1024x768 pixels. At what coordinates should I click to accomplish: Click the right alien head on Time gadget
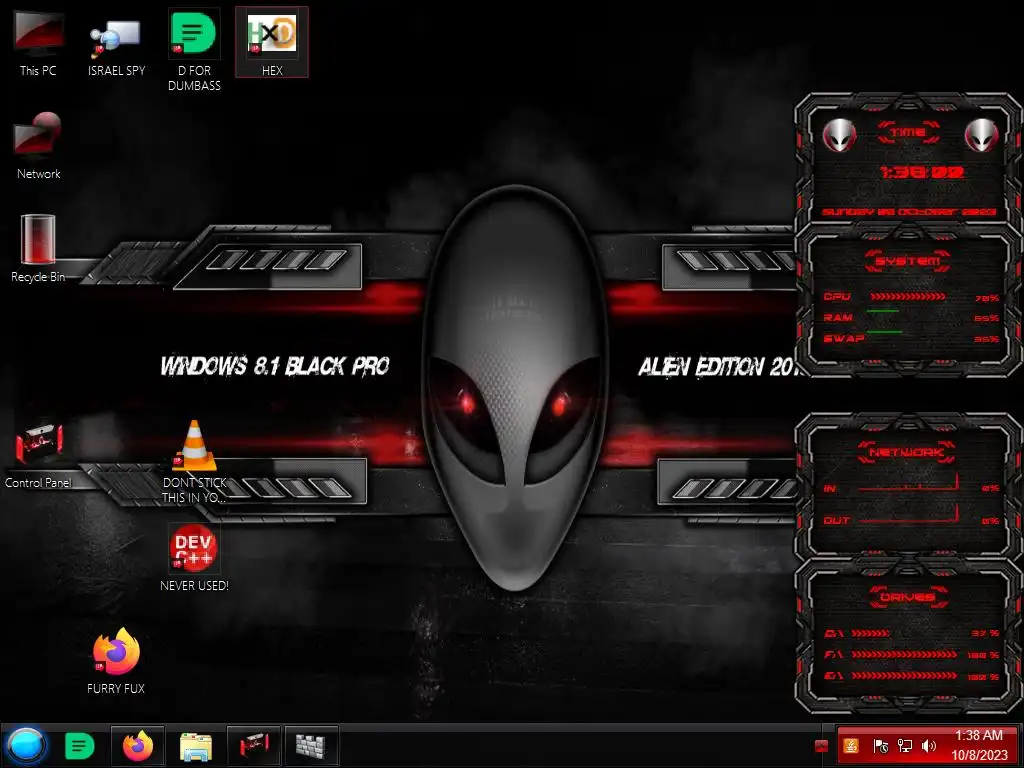pyautogui.click(x=982, y=135)
